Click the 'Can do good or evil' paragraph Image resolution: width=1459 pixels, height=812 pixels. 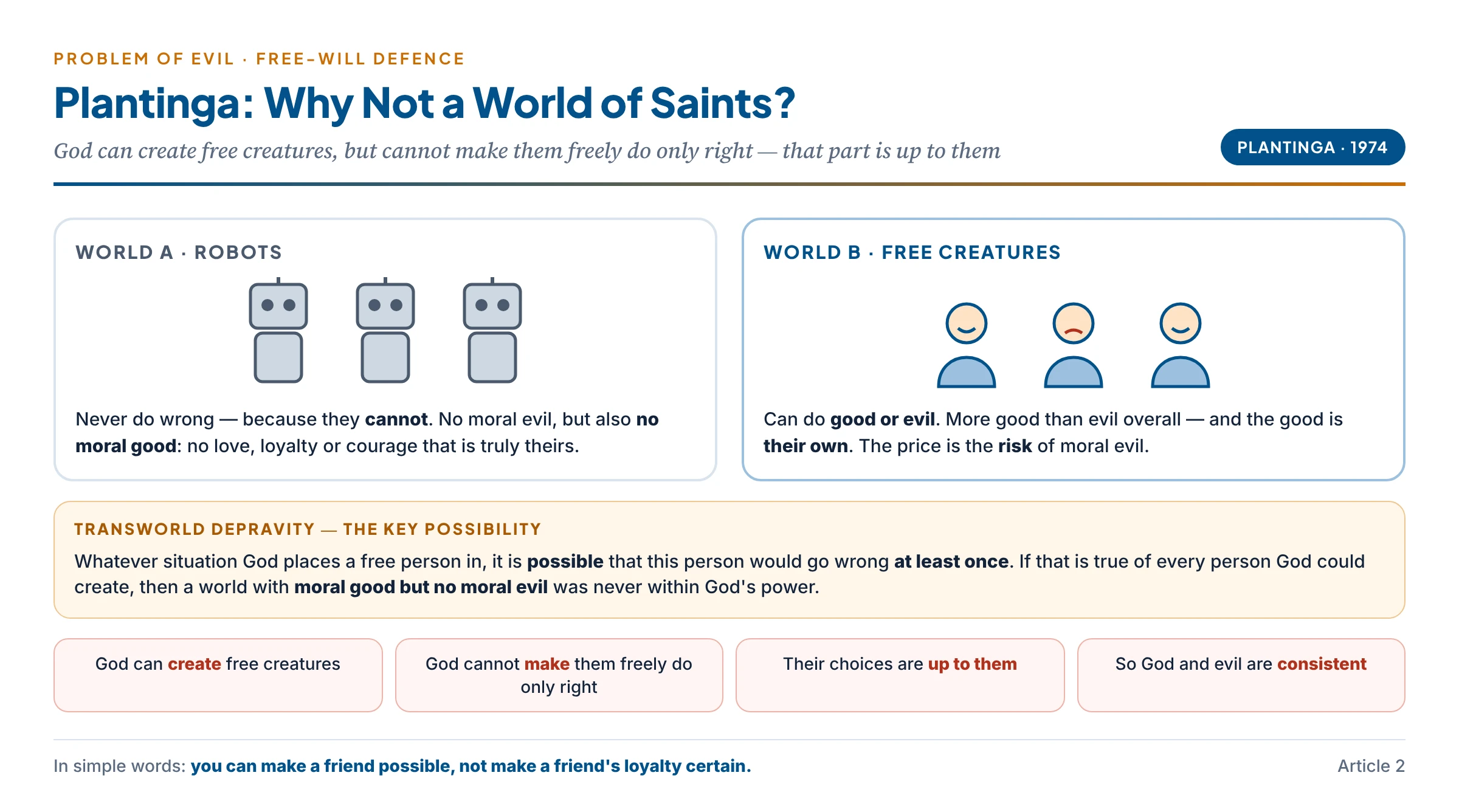pos(1053,432)
